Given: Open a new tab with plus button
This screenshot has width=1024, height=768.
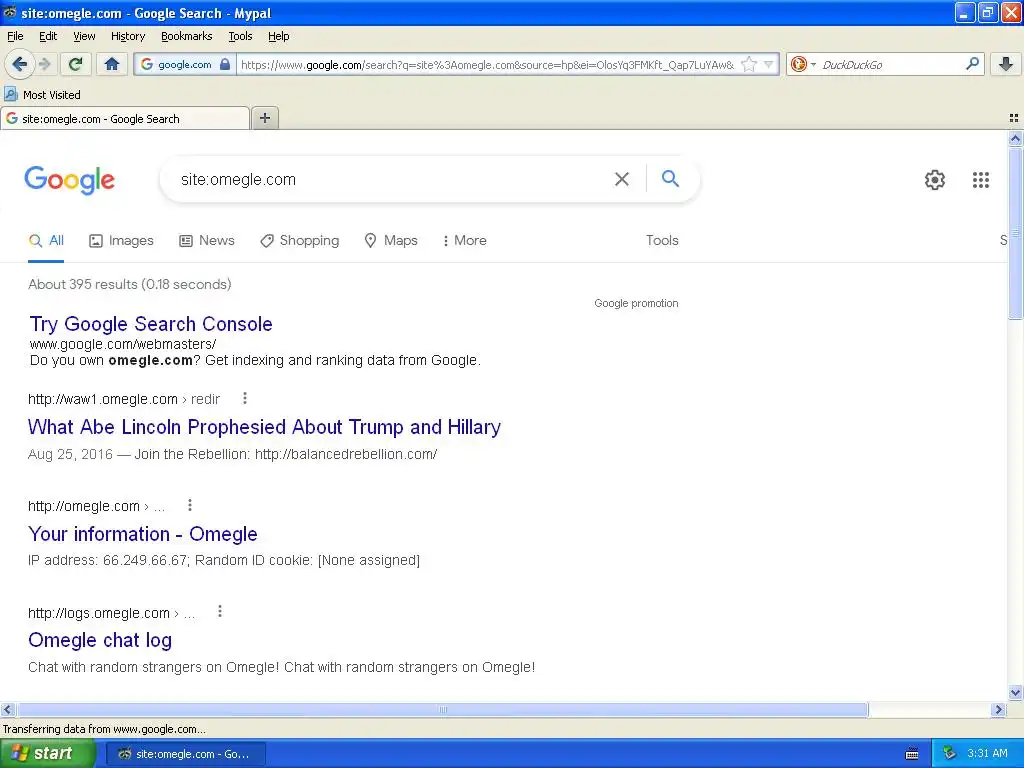Looking at the screenshot, I should [264, 118].
